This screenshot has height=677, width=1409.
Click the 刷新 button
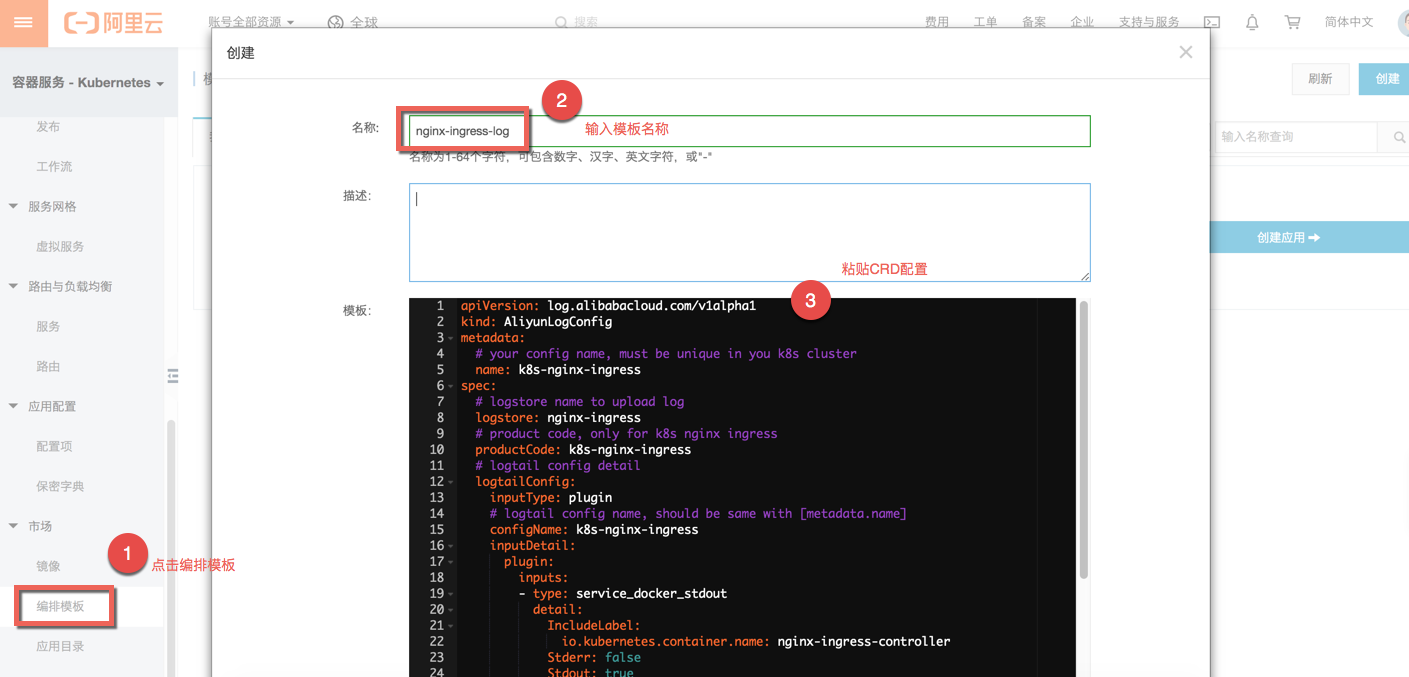coord(1320,78)
